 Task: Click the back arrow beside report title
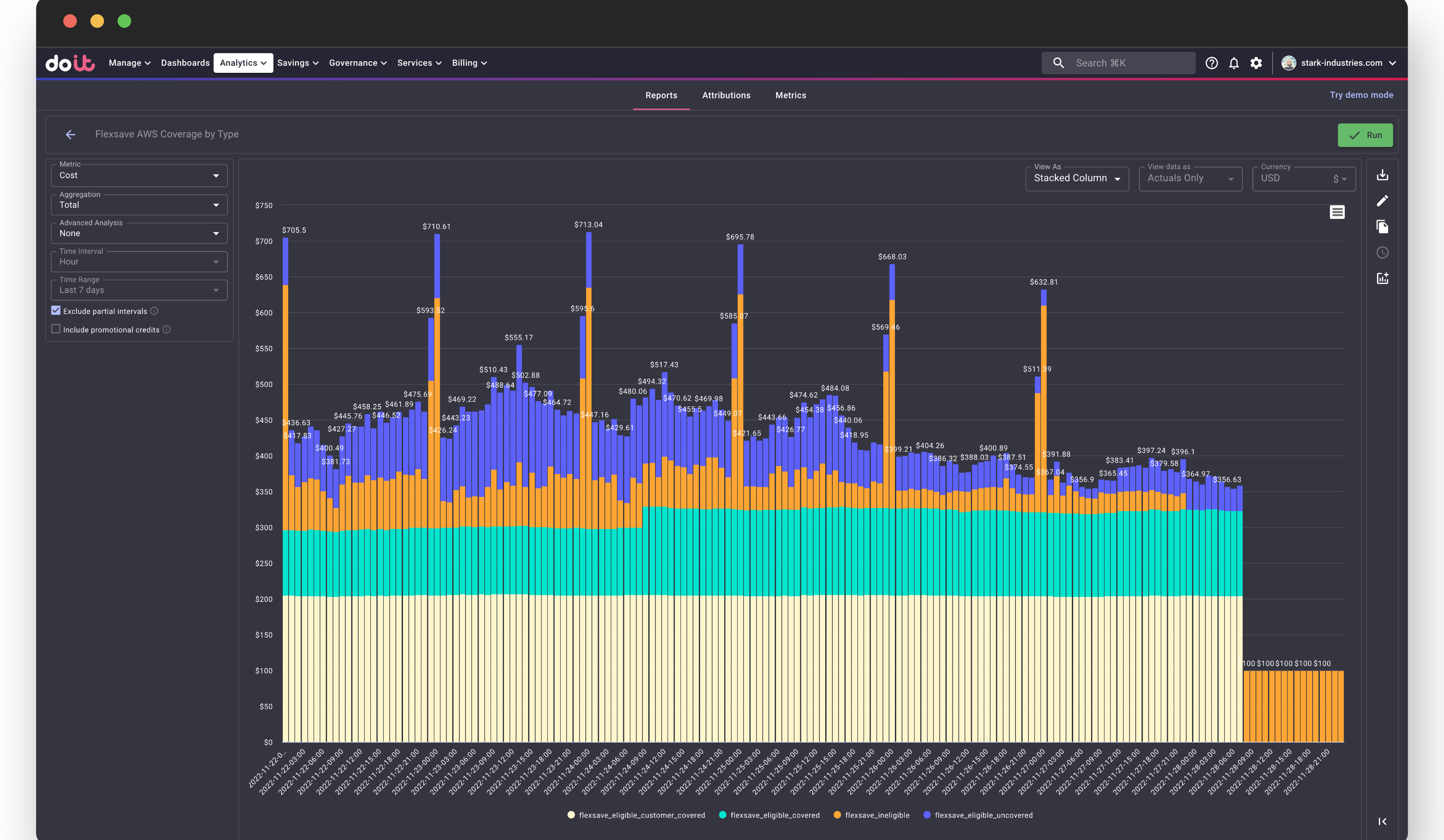(x=71, y=134)
